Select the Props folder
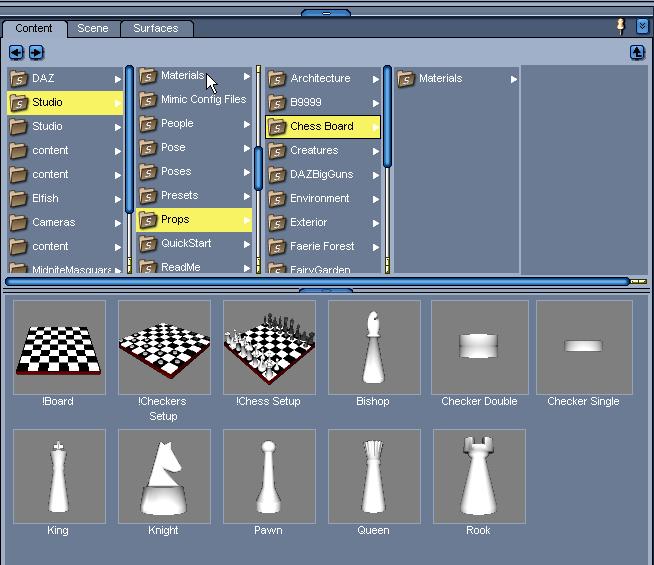Screen dimensions: 654x565 194,220
